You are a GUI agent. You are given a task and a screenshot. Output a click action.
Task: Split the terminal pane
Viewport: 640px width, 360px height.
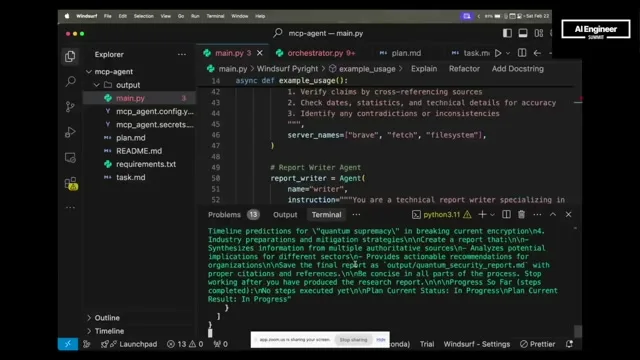pyautogui.click(x=506, y=215)
